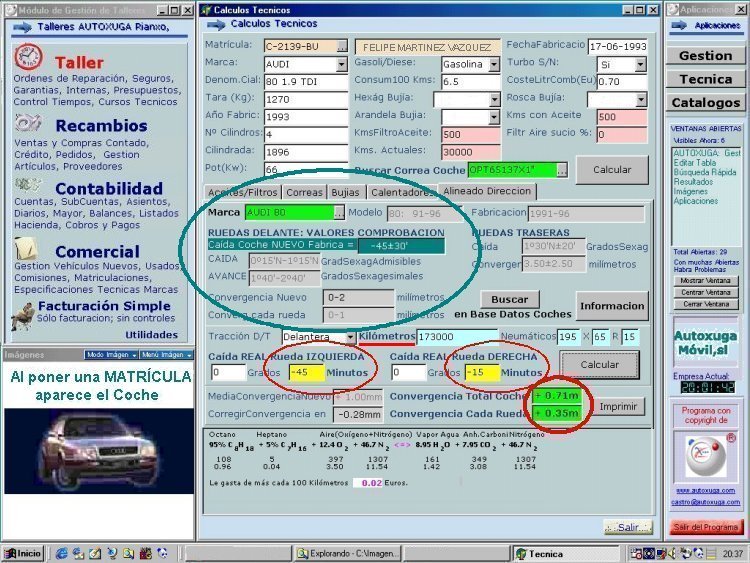Screen dimensions: 750x563
Task: Click the Utilidades link
Action: click(x=152, y=335)
